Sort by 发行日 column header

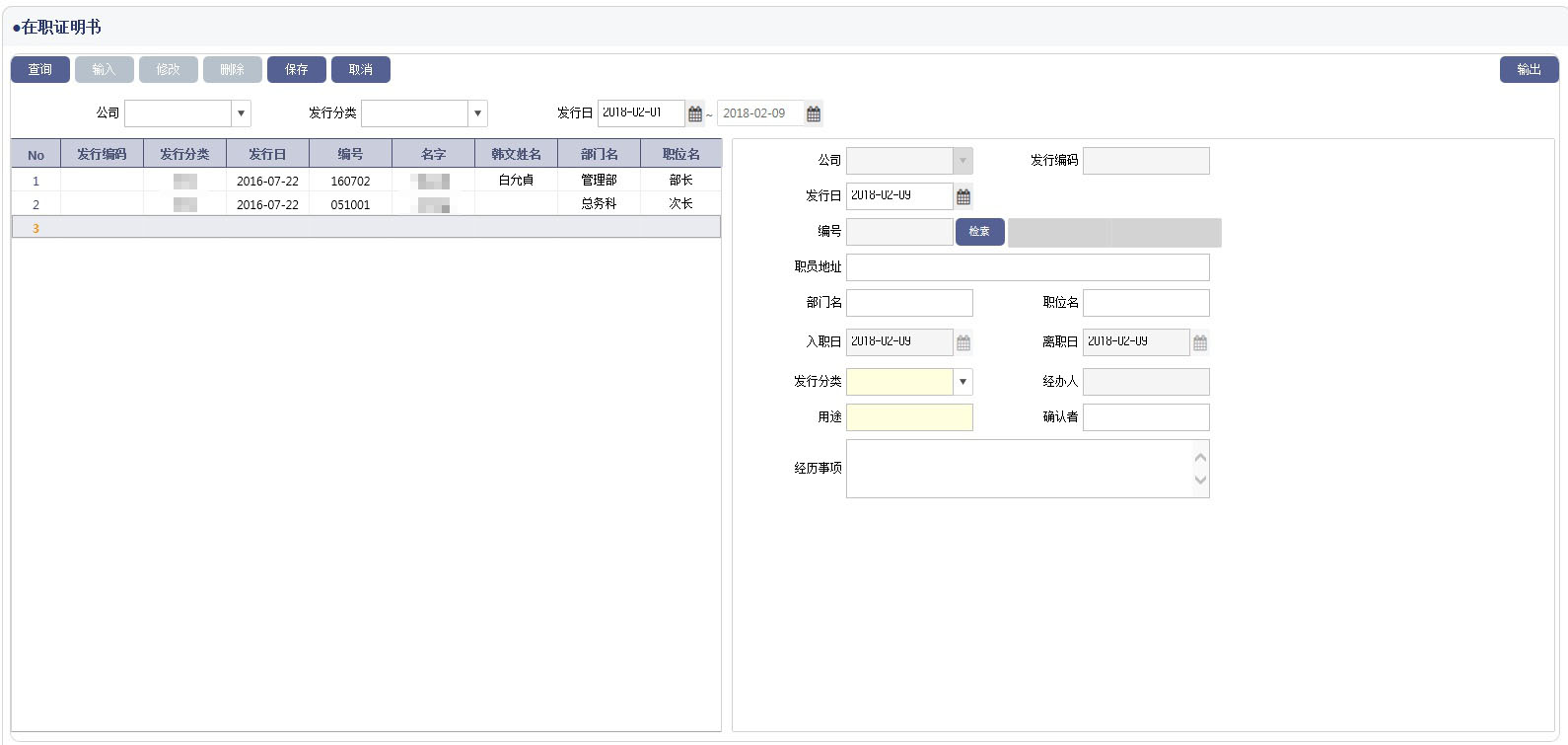(267, 155)
